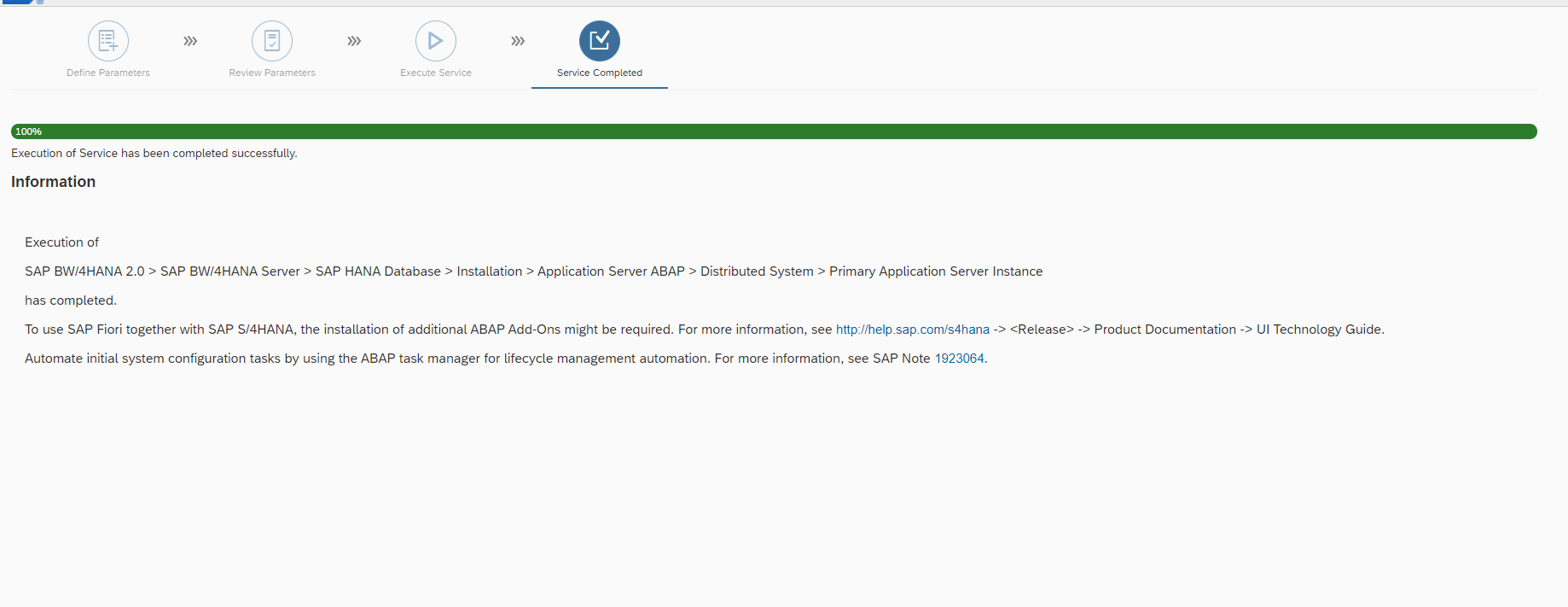Click the Information heading
The height and width of the screenshot is (607, 1568).
click(53, 182)
